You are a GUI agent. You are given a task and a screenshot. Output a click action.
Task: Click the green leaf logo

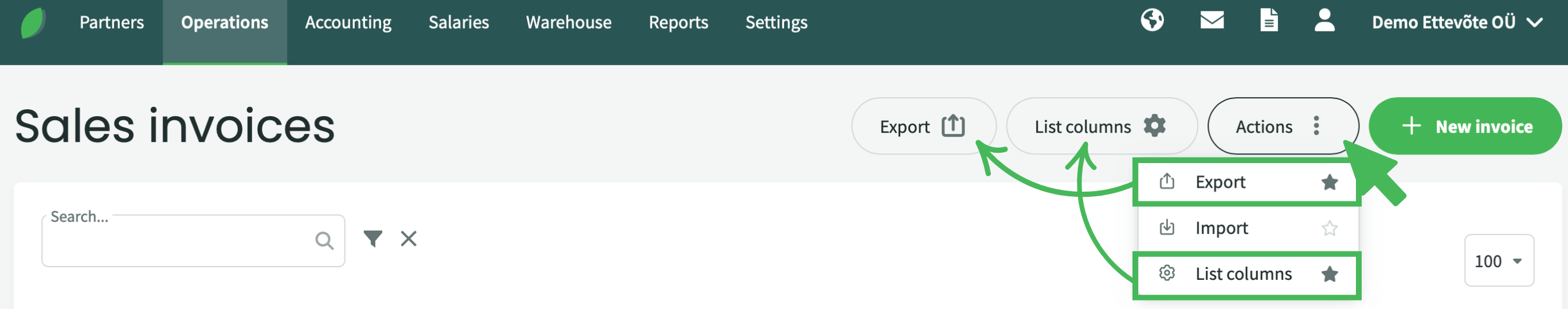33,23
